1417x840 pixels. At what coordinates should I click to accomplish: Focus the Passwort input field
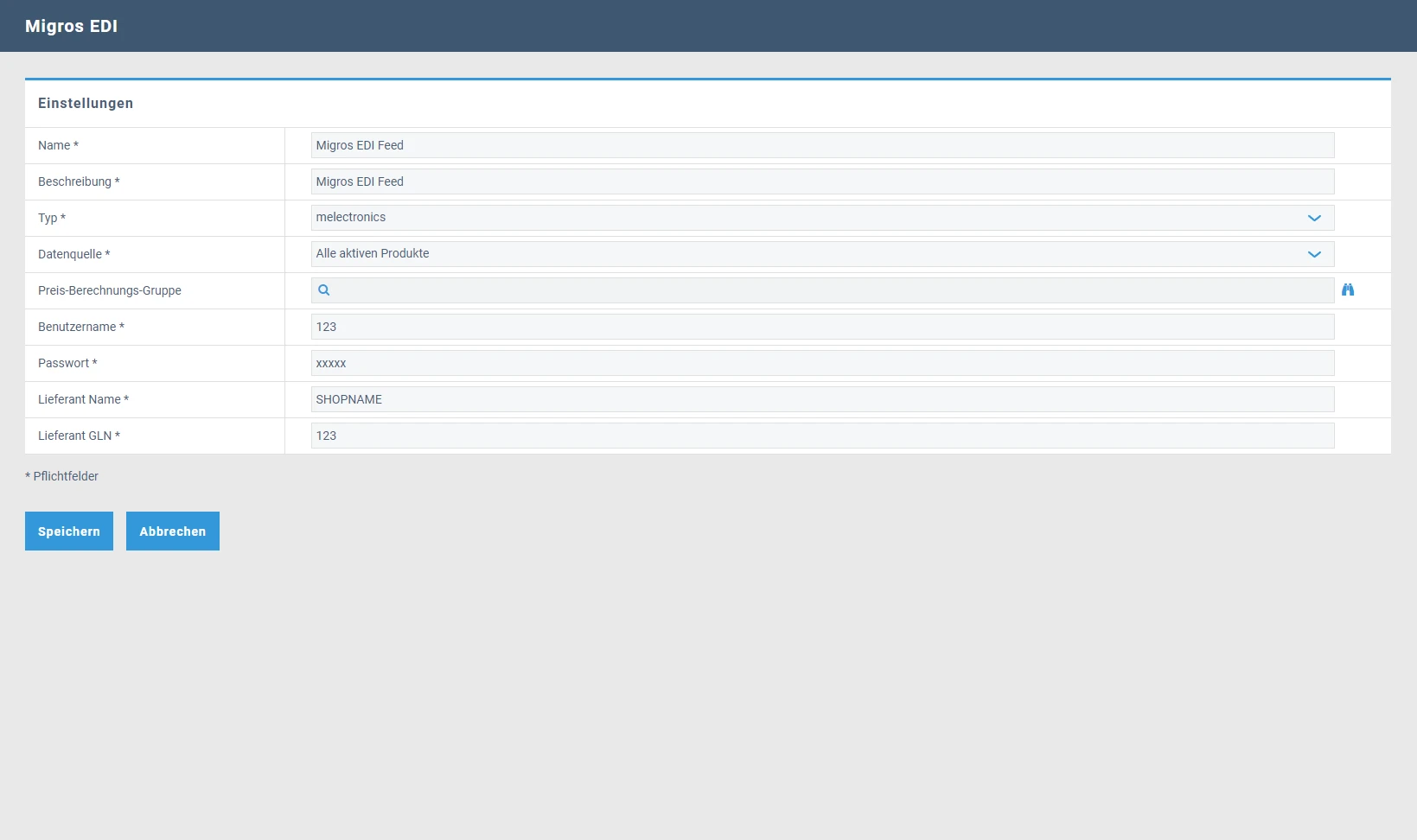click(x=822, y=363)
